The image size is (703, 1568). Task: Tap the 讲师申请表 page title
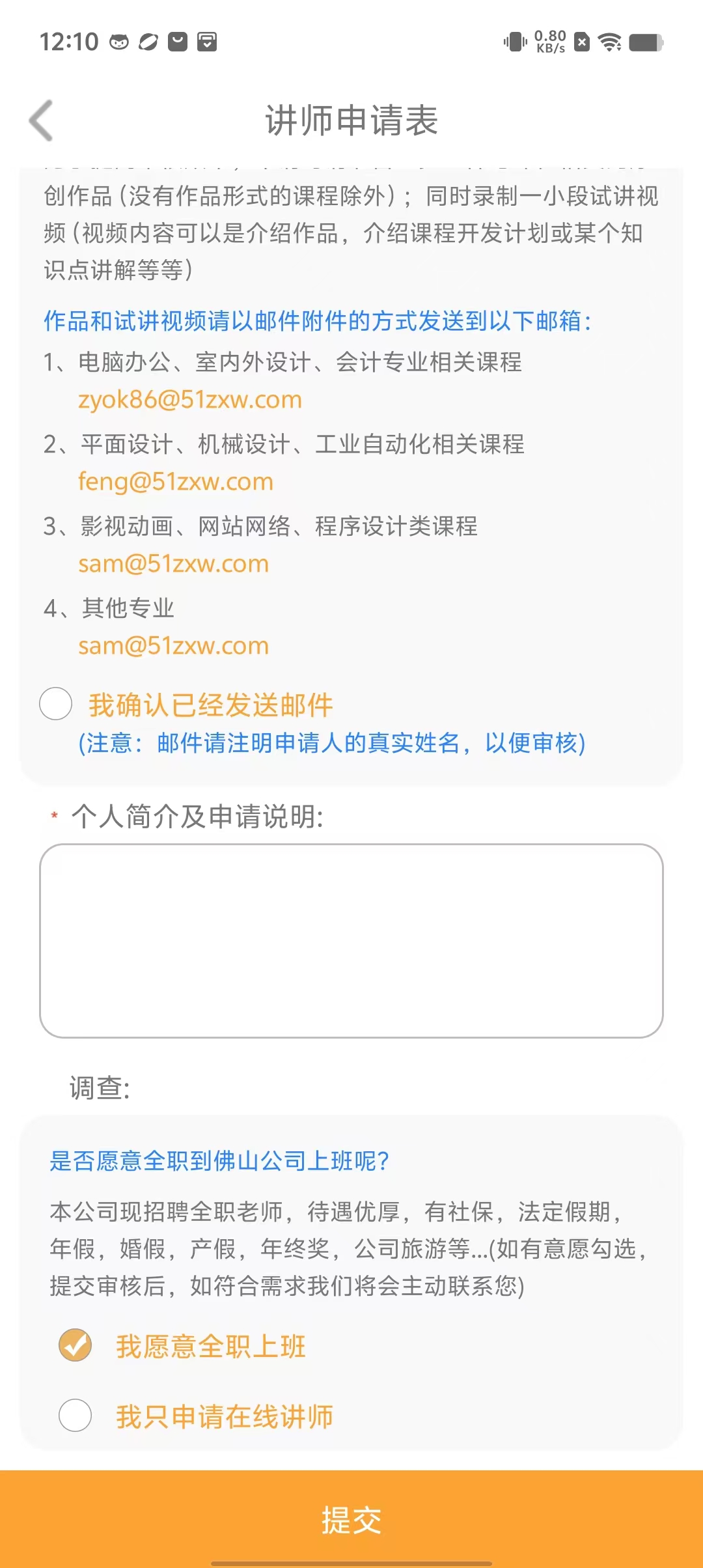point(351,120)
